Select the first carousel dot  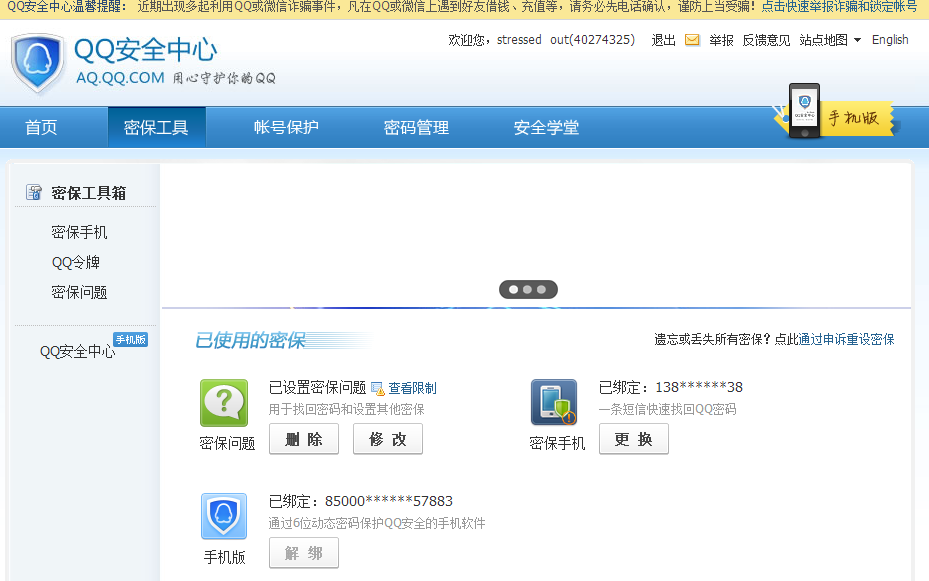coord(514,290)
